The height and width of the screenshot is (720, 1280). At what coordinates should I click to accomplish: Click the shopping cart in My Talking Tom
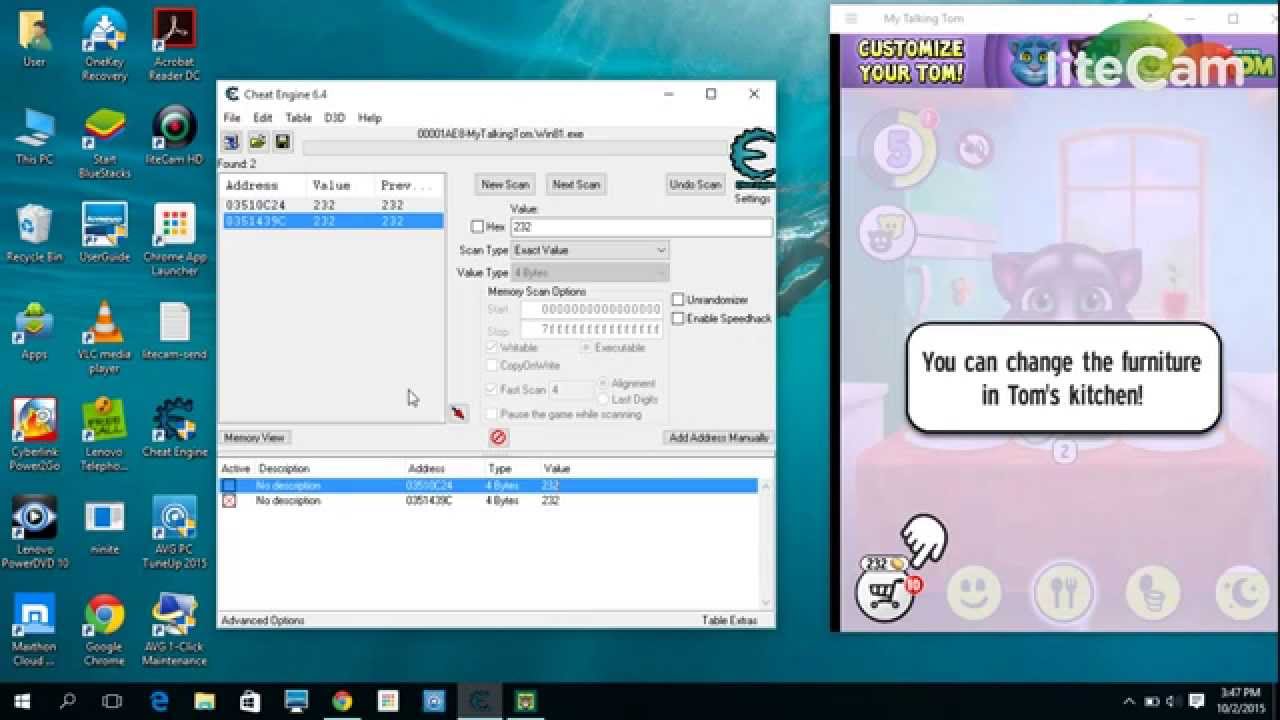(884, 594)
